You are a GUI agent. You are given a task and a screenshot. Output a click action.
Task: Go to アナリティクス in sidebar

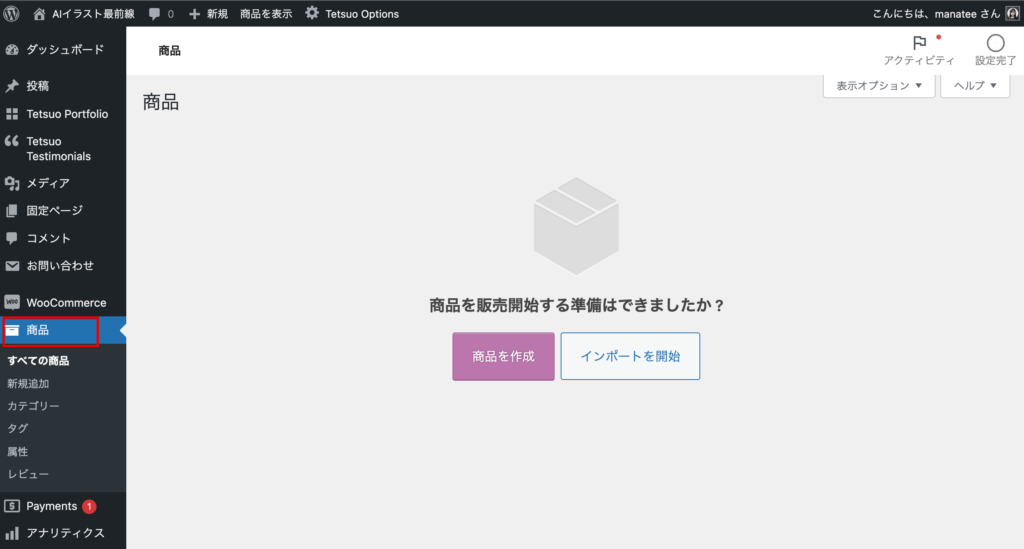pos(65,533)
